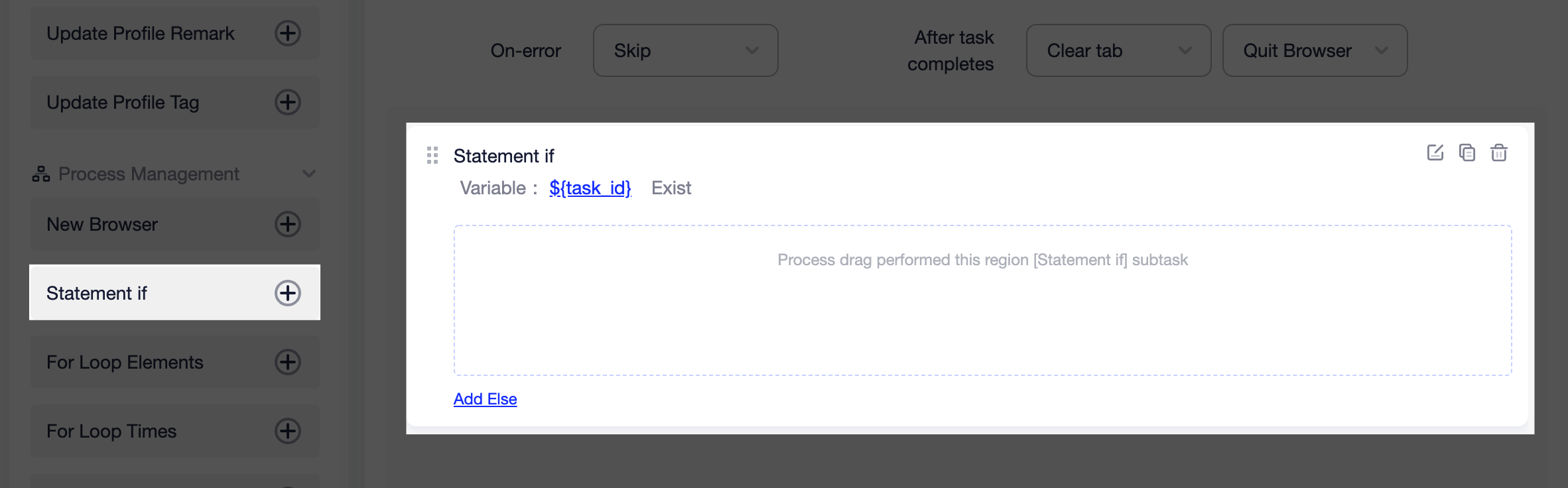This screenshot has width=1568, height=488.
Task: Collapse the Process Management section
Action: tap(309, 174)
